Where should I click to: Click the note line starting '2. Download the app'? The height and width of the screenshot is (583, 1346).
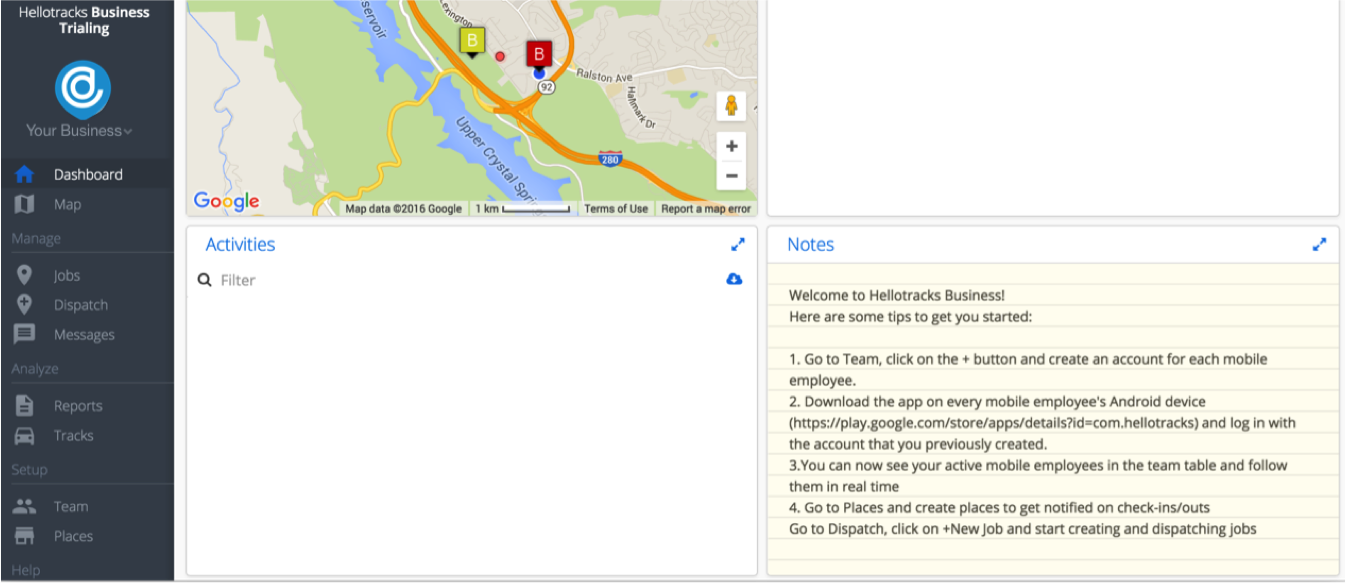tap(997, 401)
